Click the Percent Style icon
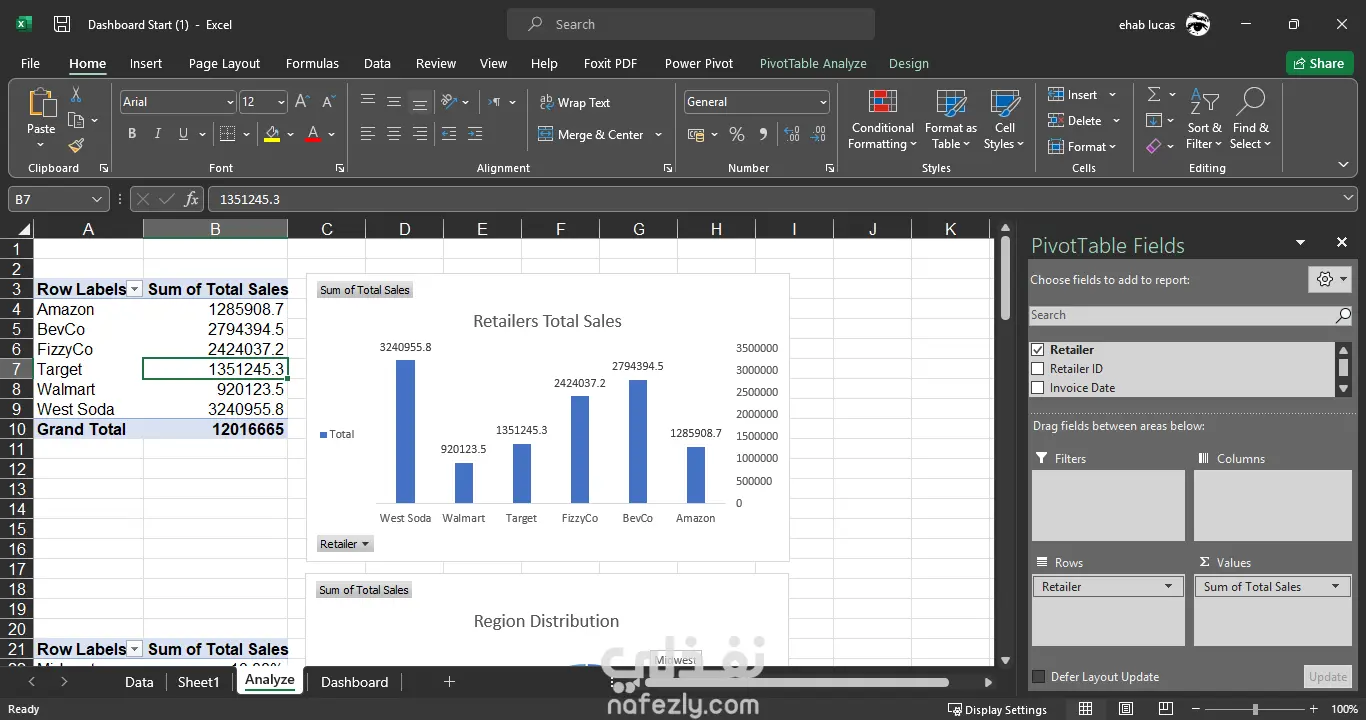 pyautogui.click(x=737, y=134)
